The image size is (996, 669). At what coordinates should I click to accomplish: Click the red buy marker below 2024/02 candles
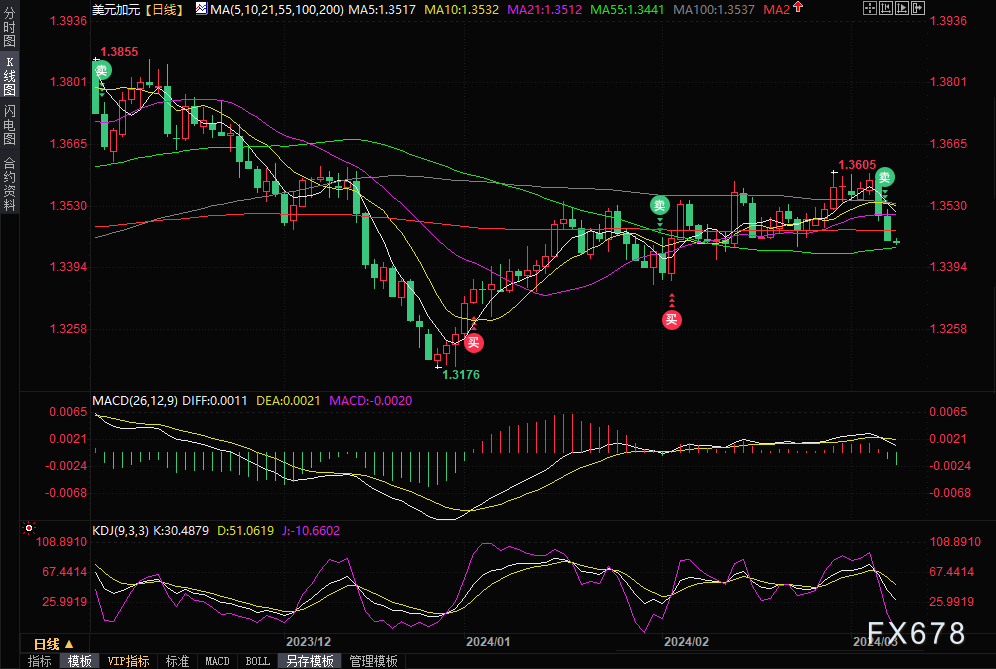(x=672, y=320)
